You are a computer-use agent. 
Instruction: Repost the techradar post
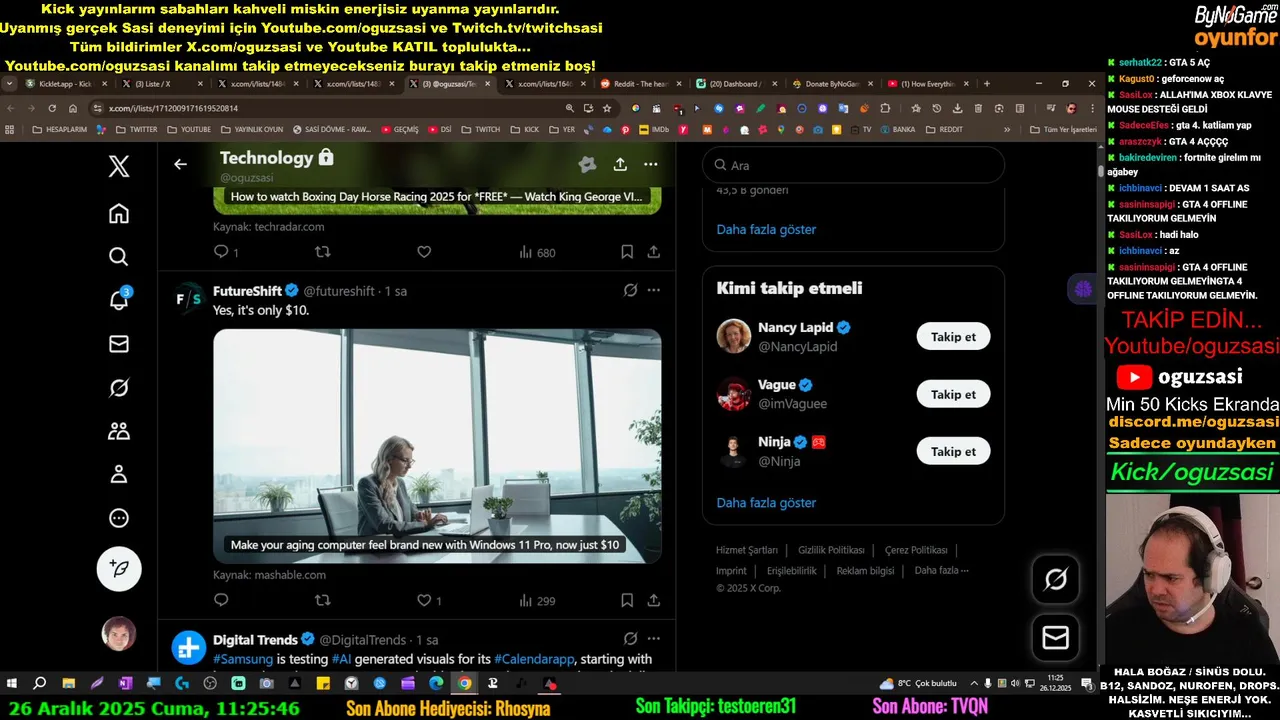pos(322,252)
